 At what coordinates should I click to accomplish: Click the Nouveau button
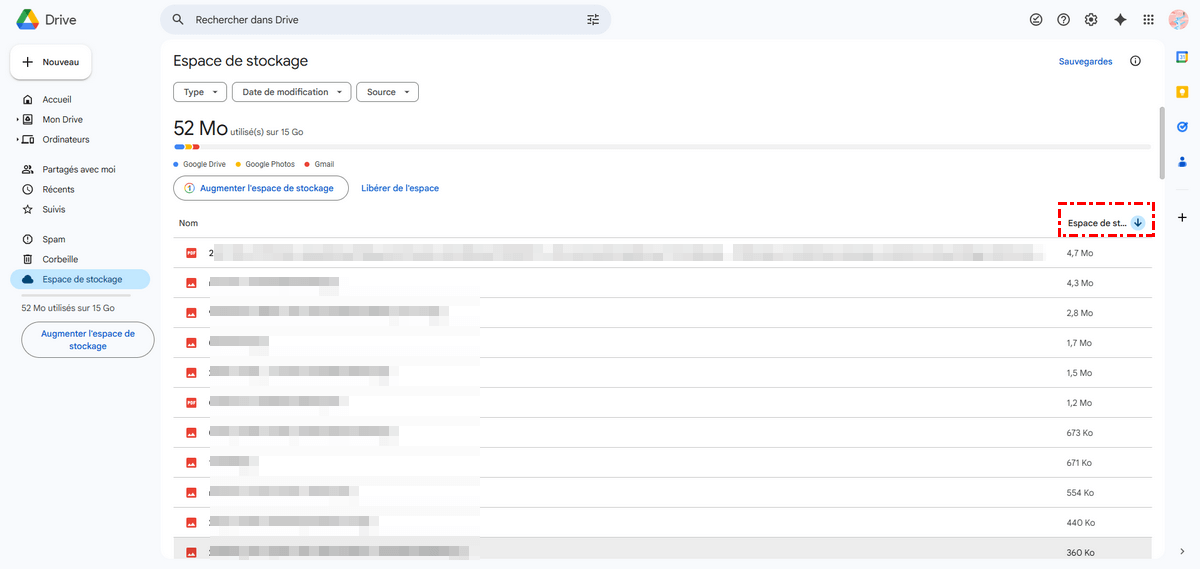coord(51,62)
